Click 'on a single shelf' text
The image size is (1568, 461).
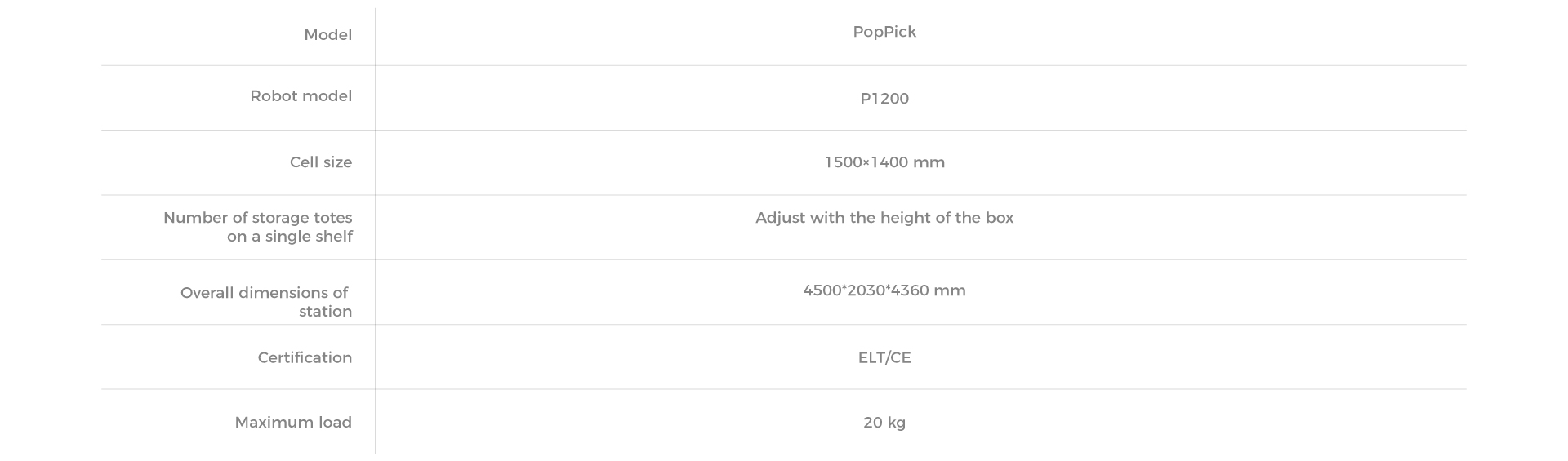point(290,237)
